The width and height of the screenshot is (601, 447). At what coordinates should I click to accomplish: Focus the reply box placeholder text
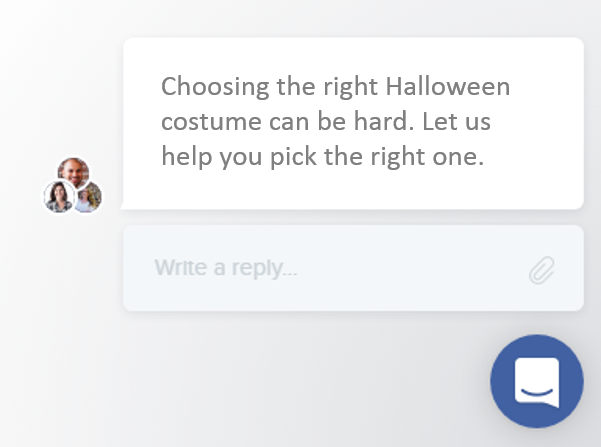tap(226, 268)
